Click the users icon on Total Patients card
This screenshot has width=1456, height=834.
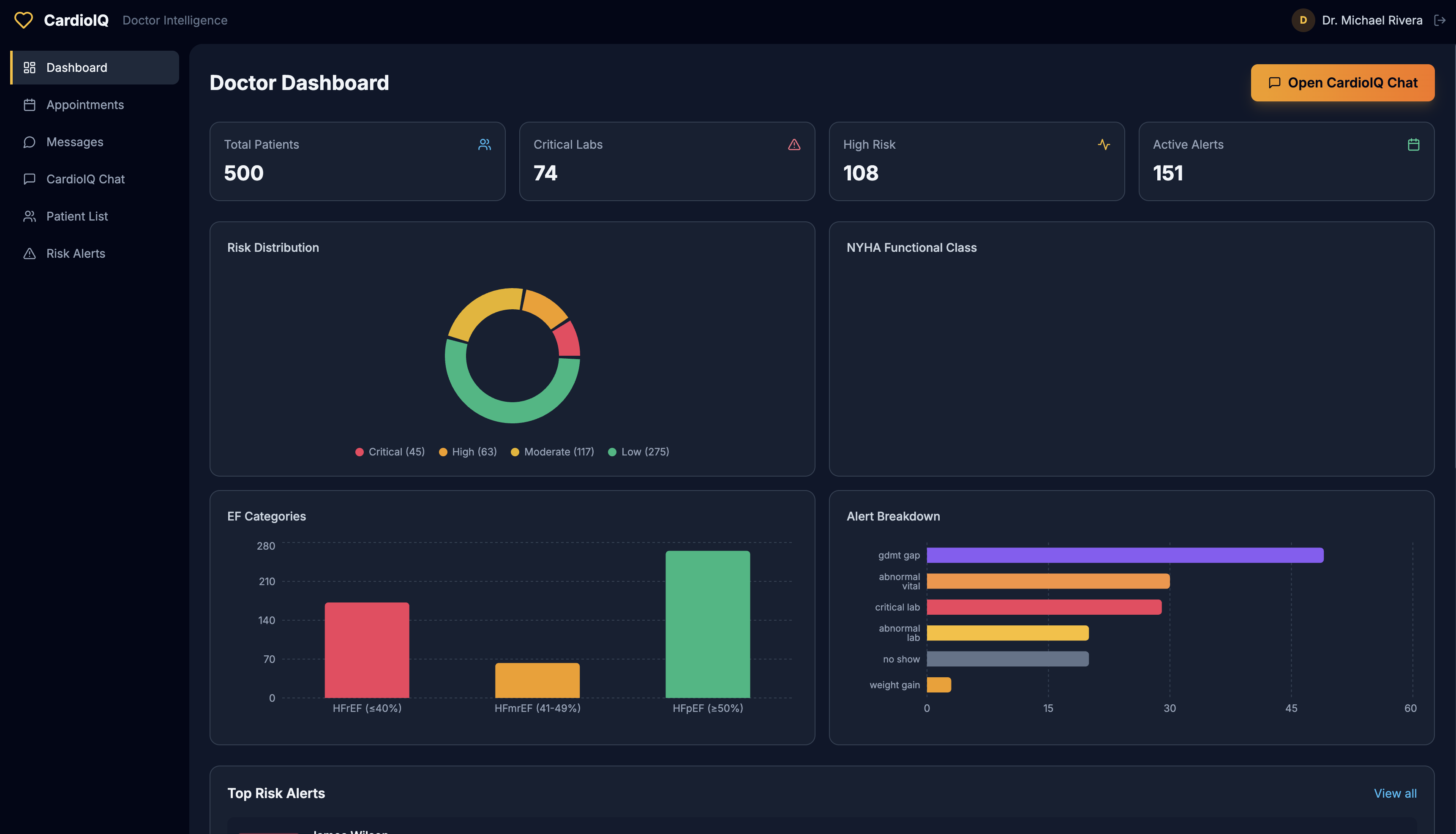(485, 144)
